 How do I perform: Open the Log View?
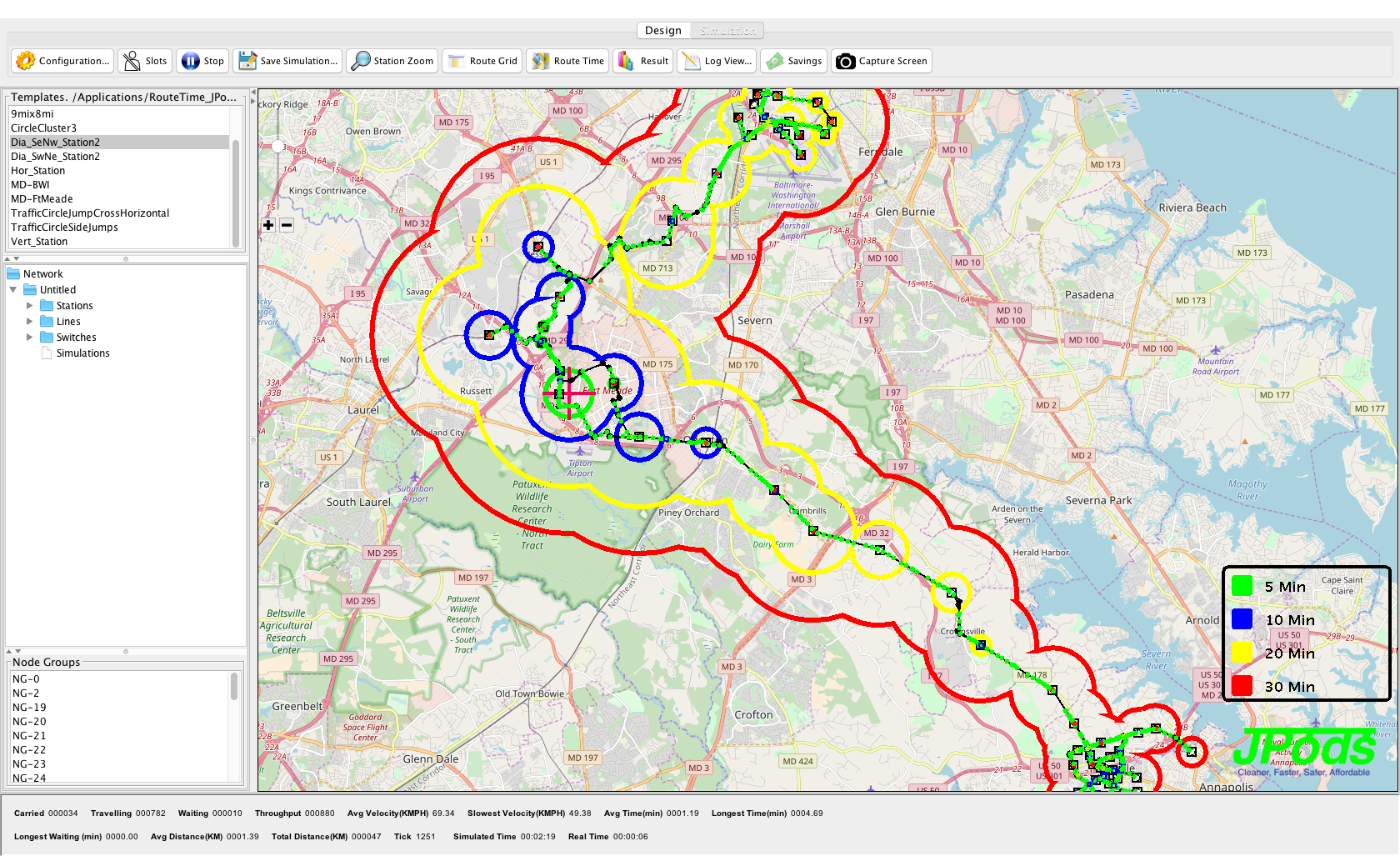(x=717, y=61)
